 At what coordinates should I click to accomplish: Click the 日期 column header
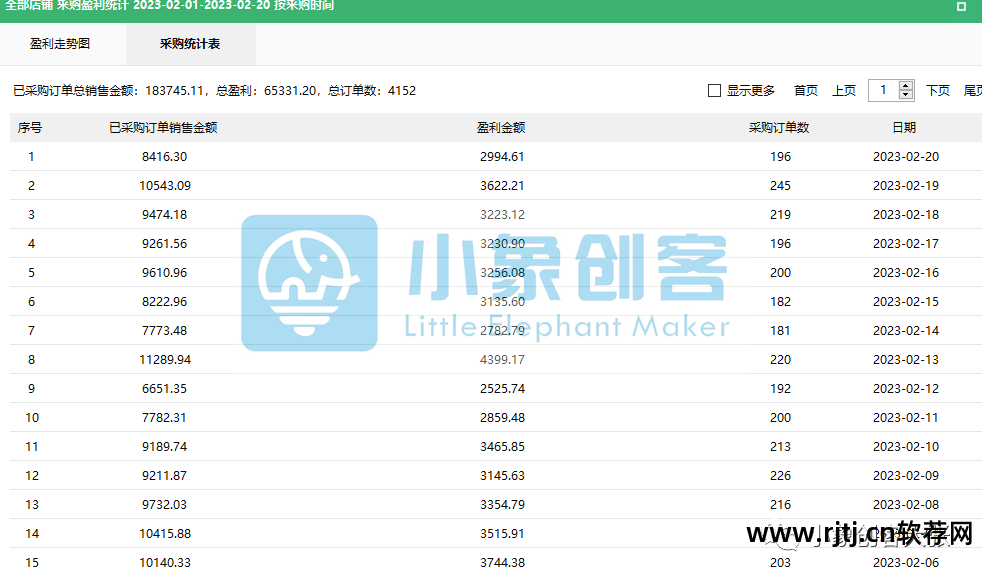(x=904, y=128)
